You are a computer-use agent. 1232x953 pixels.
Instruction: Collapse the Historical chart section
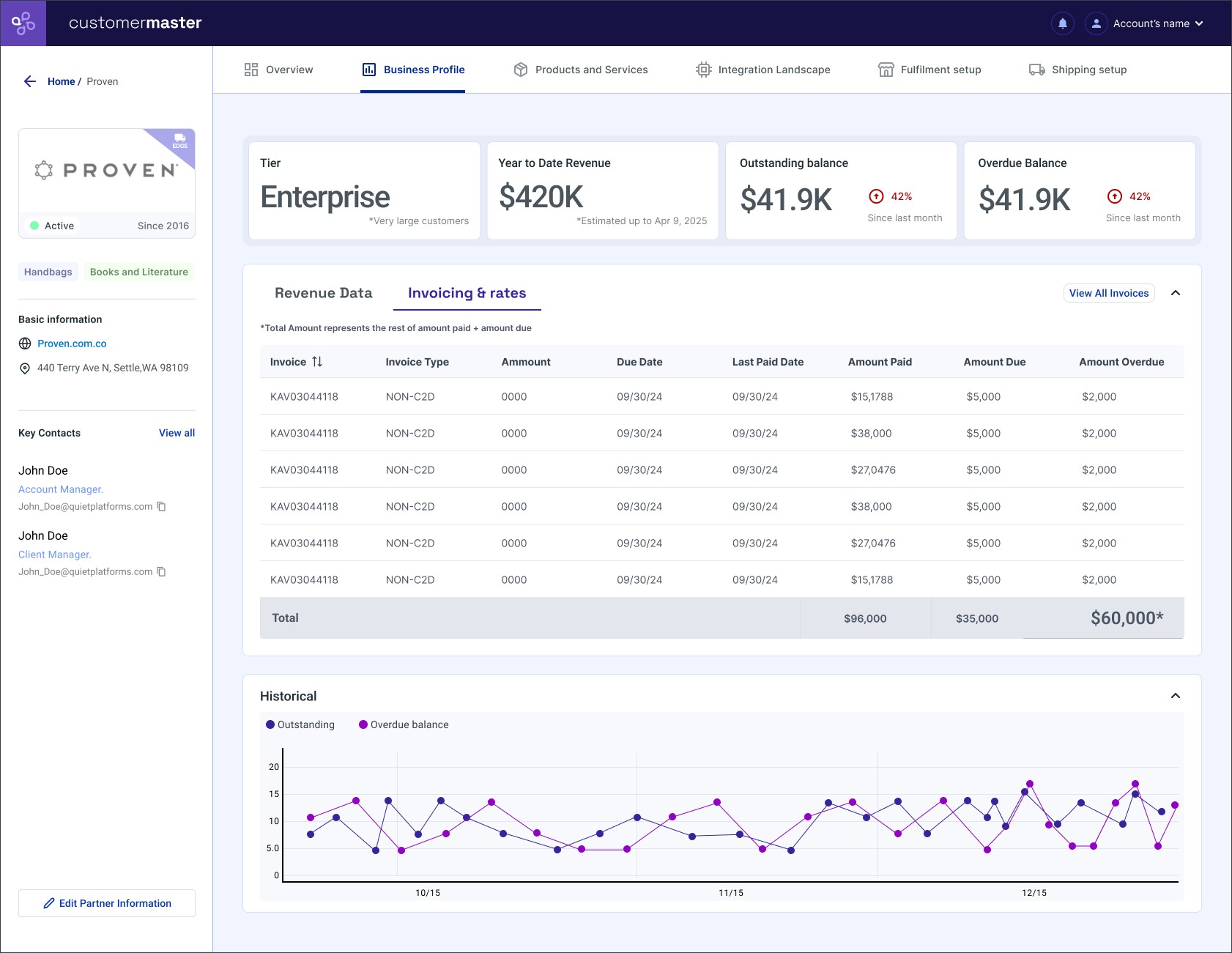pos(1176,696)
